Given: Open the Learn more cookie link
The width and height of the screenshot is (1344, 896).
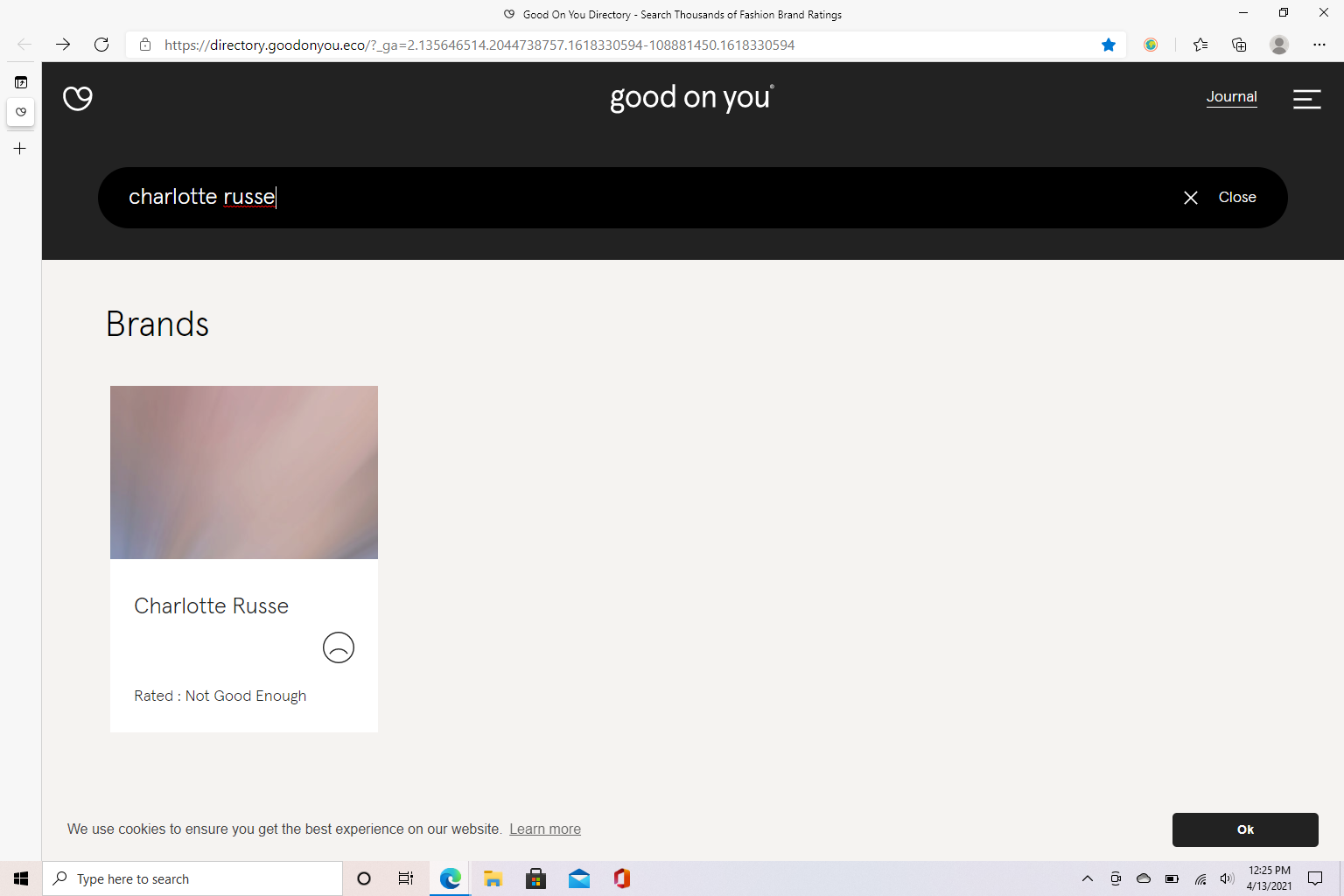Looking at the screenshot, I should [545, 829].
